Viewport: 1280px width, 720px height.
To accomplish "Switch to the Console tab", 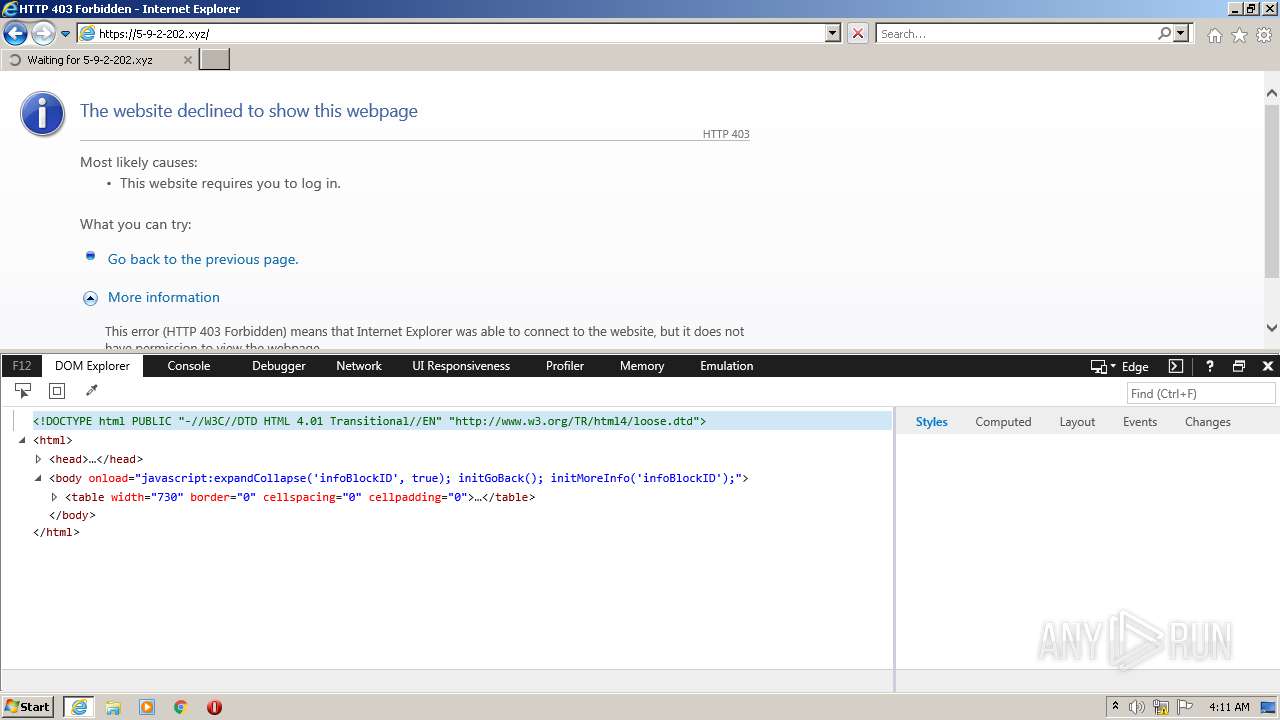I will tap(189, 366).
